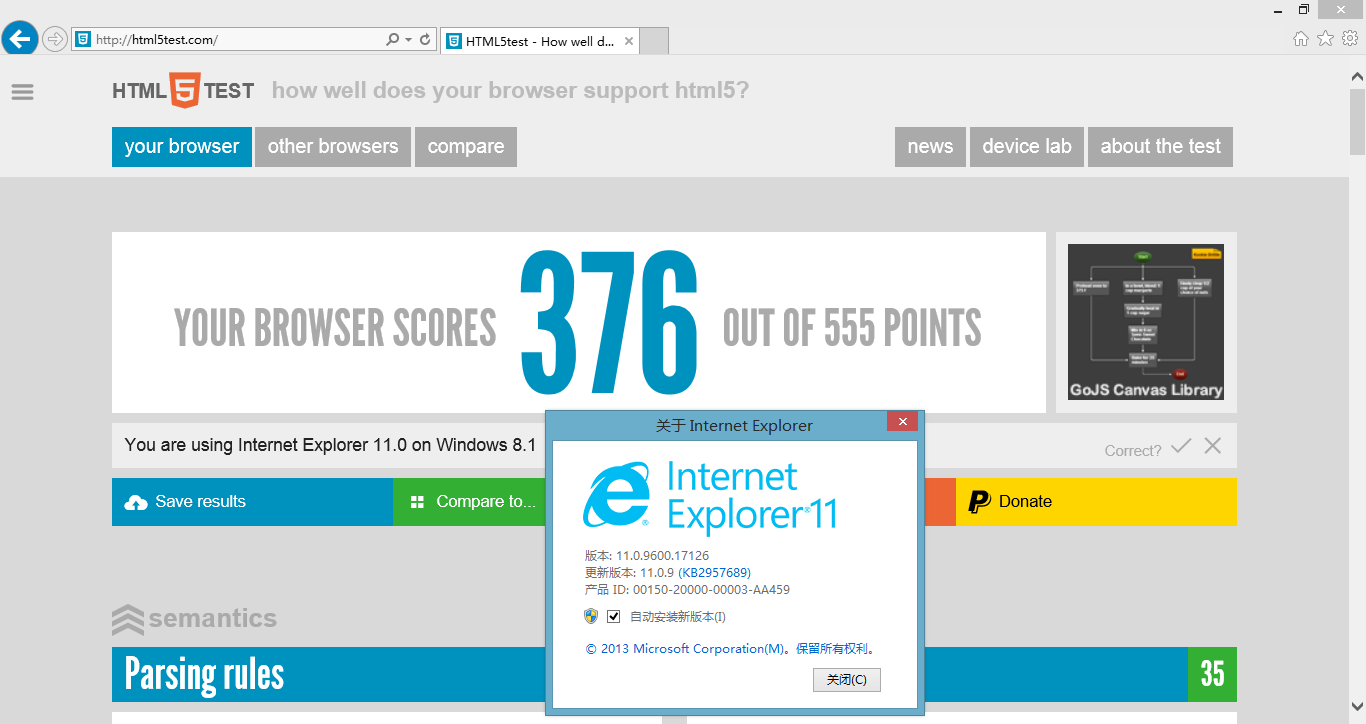Open the Home page icon
This screenshot has width=1366, height=724.
click(x=1300, y=39)
